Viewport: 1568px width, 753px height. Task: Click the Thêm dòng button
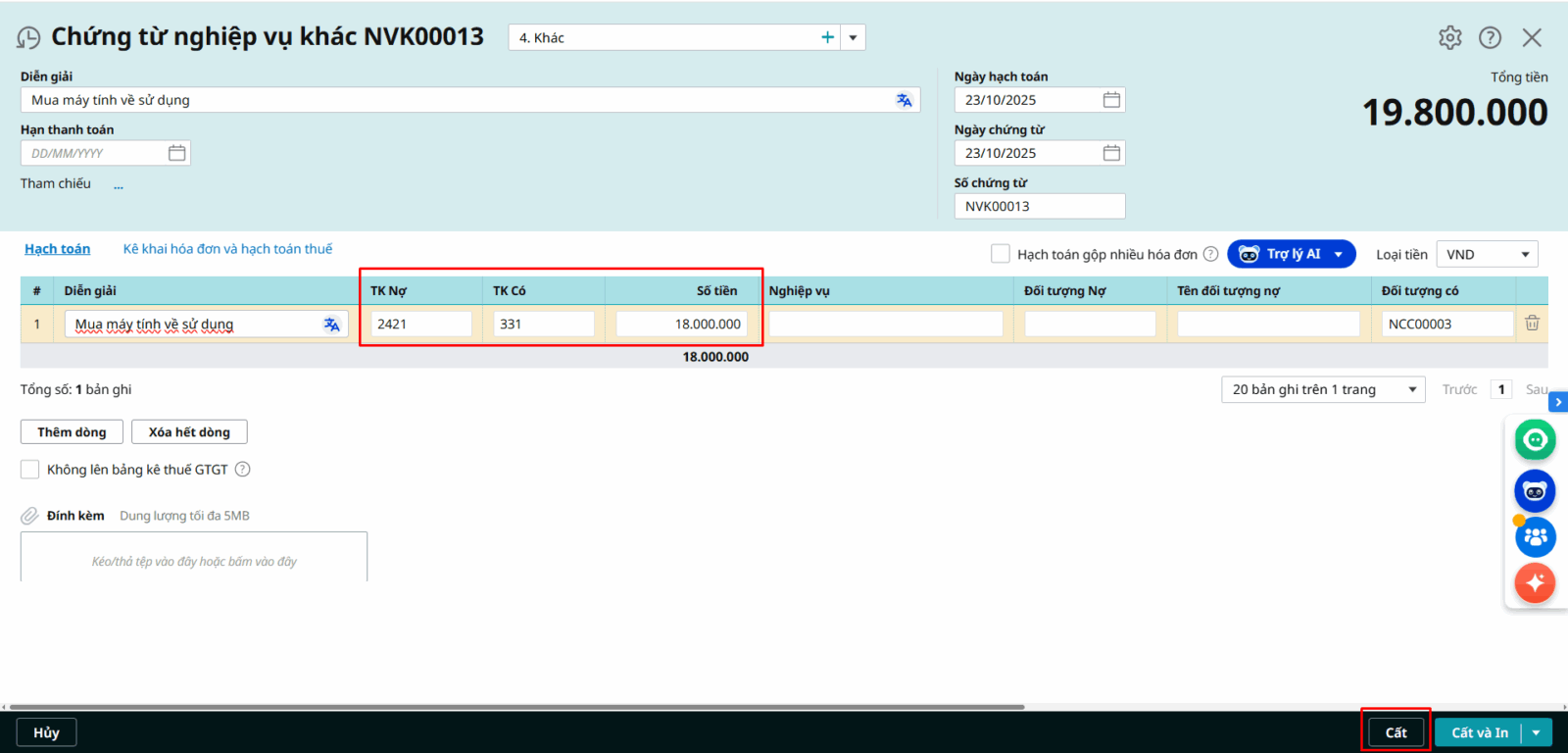pos(72,432)
